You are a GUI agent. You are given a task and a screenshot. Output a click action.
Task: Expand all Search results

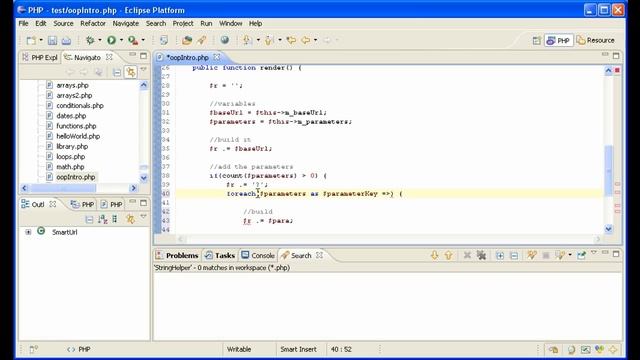pos(500,256)
